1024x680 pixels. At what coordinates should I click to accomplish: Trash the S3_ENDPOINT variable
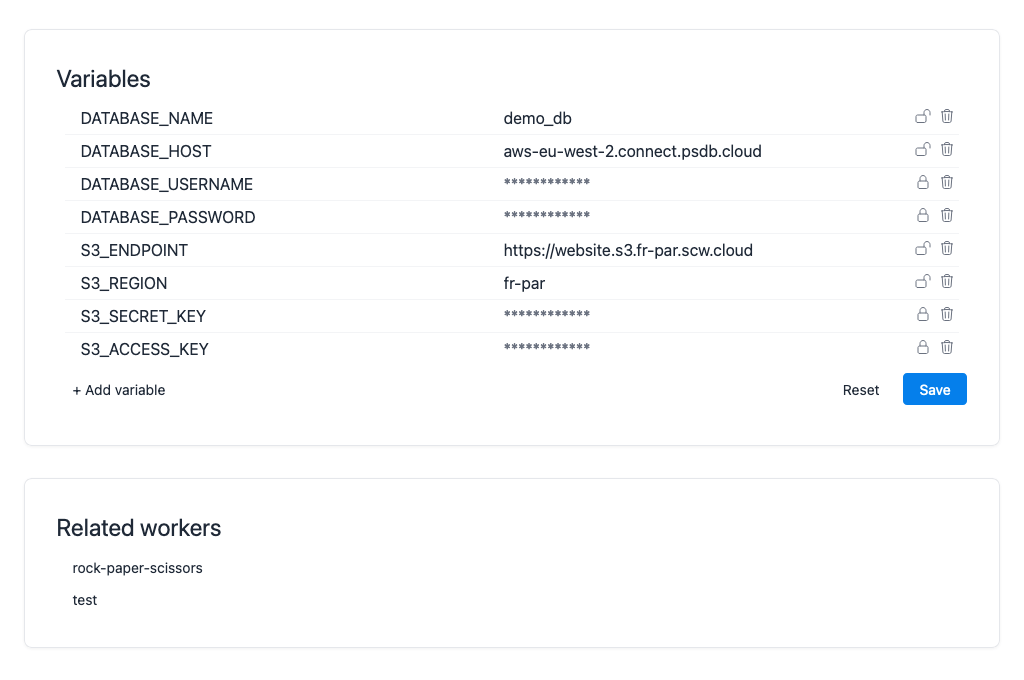tap(947, 249)
